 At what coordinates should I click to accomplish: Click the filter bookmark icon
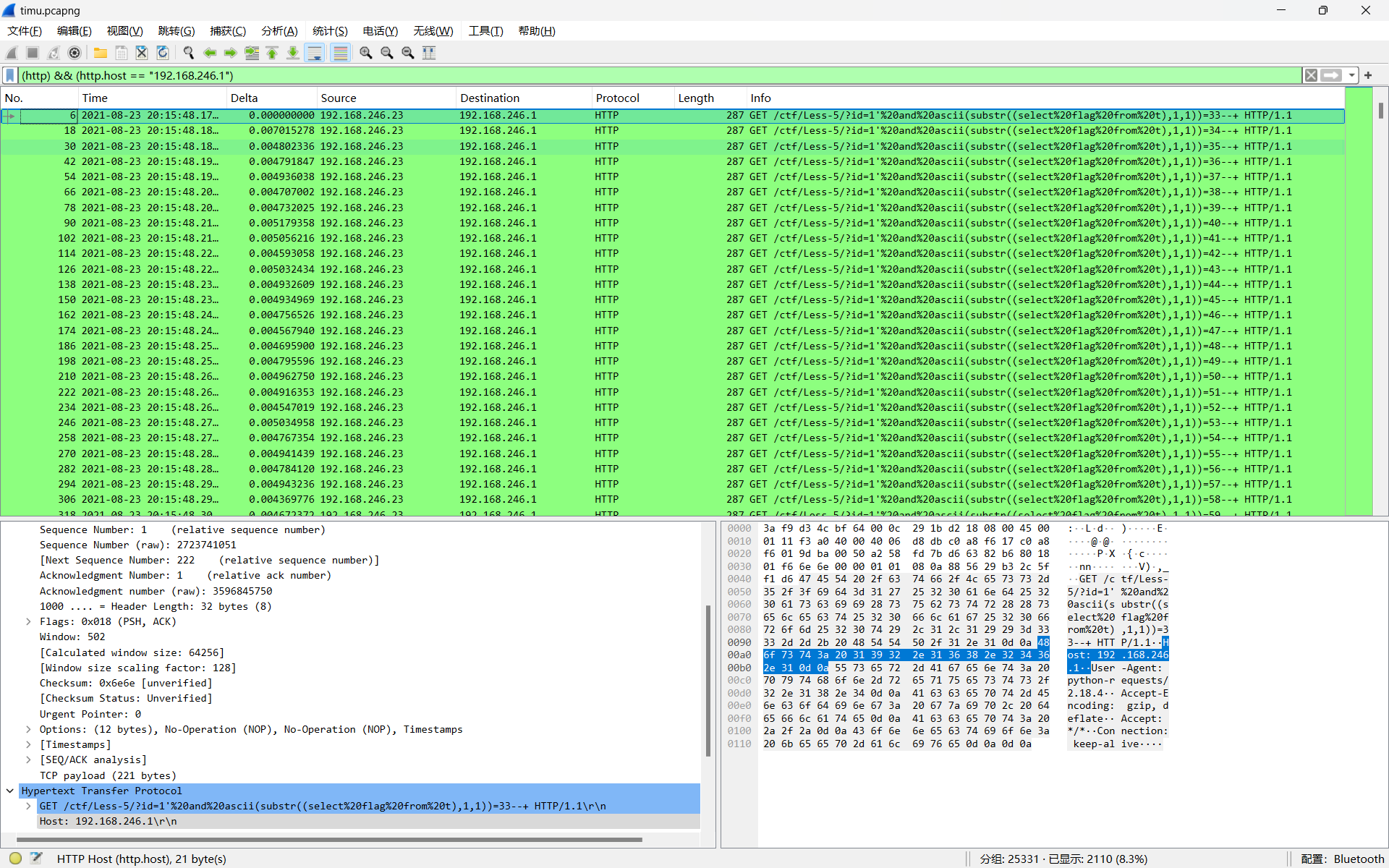(x=10, y=75)
